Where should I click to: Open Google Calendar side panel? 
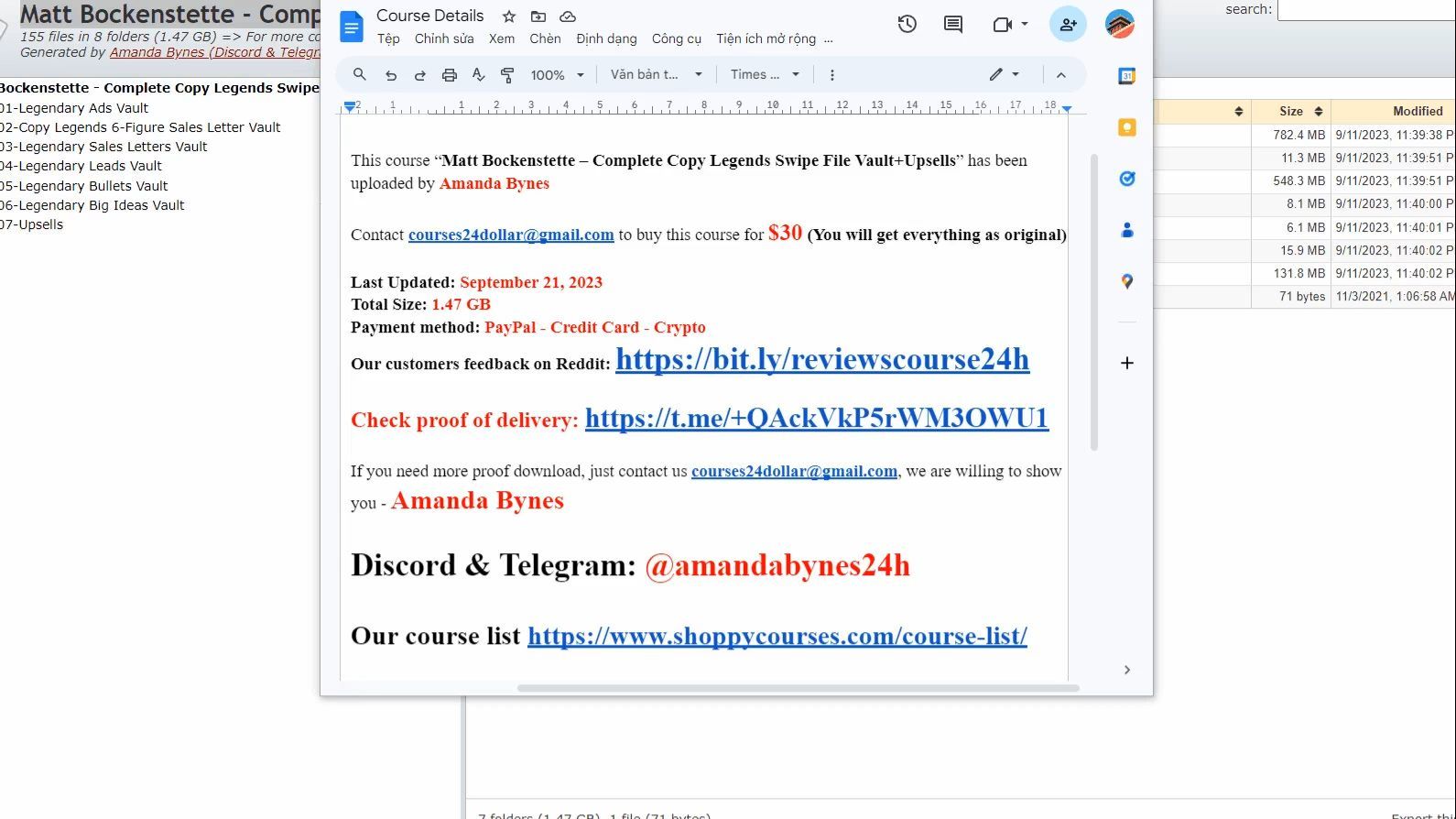1127,76
